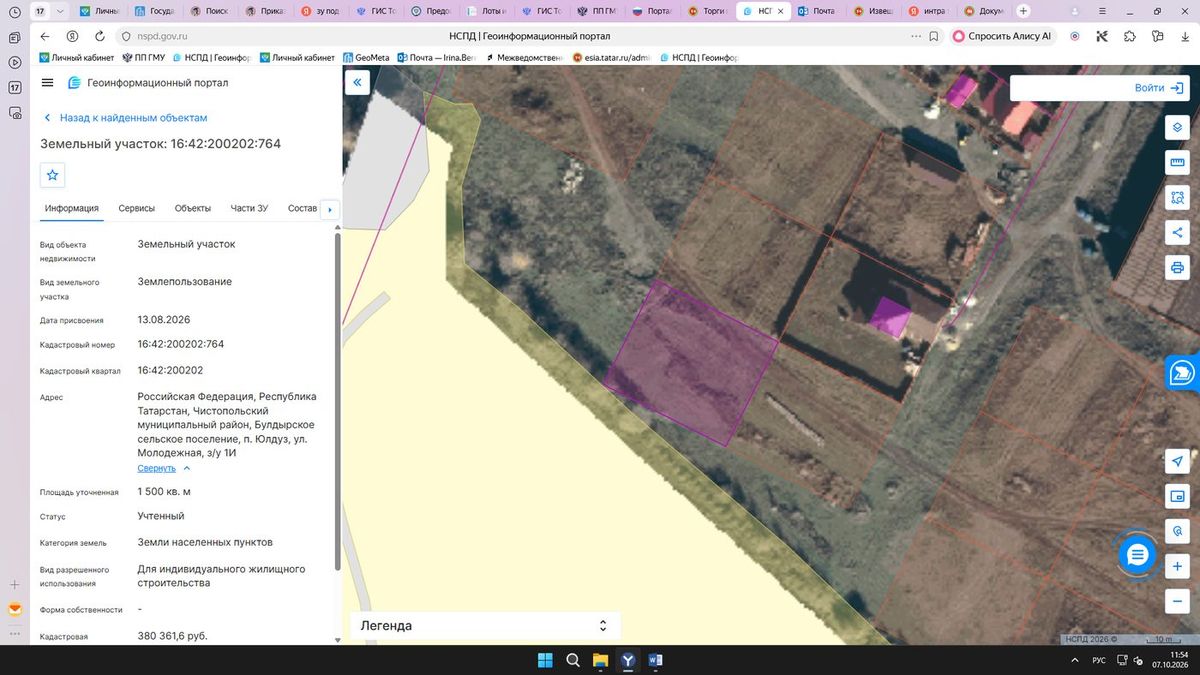Viewport: 1200px width, 675px height.
Task: Collapse the address with Свернуть link
Action: [164, 468]
